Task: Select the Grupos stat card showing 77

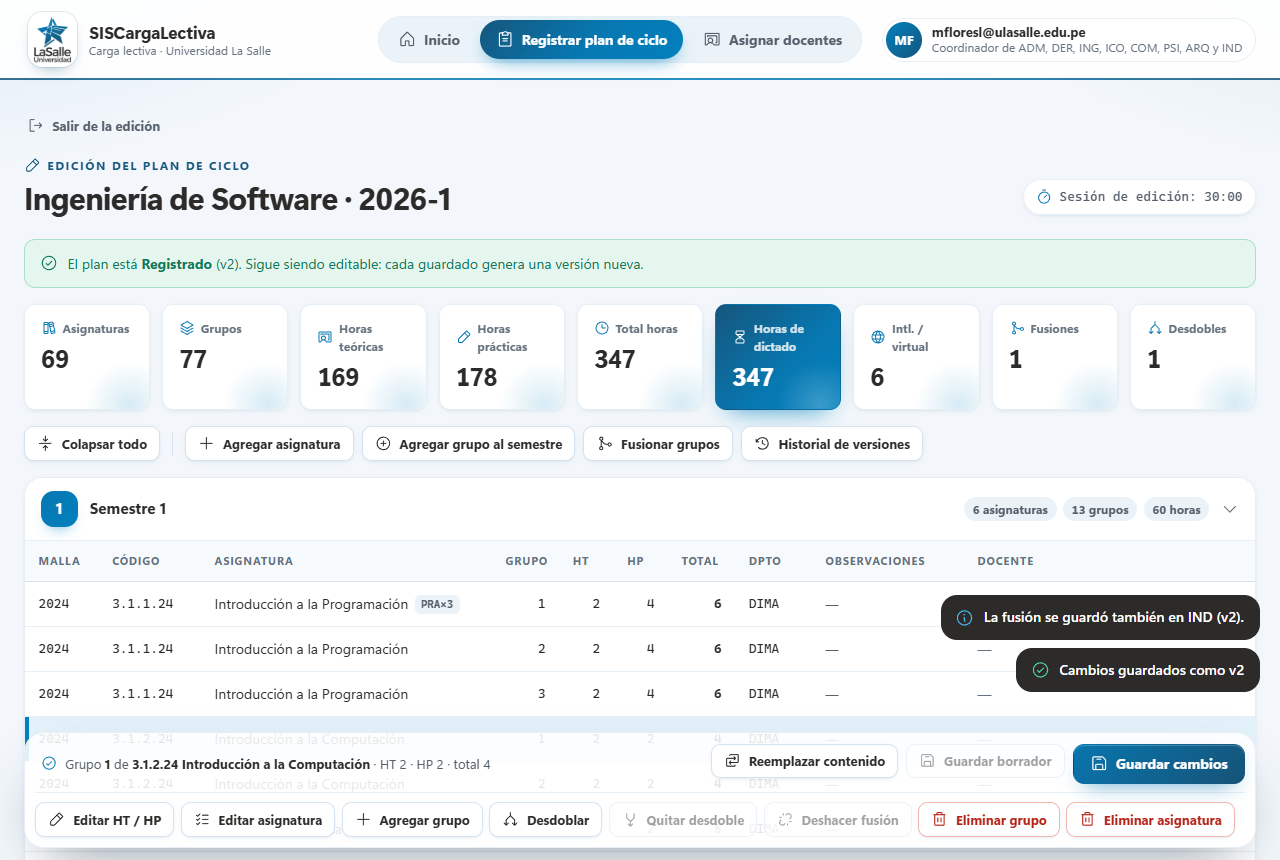Action: tap(225, 357)
